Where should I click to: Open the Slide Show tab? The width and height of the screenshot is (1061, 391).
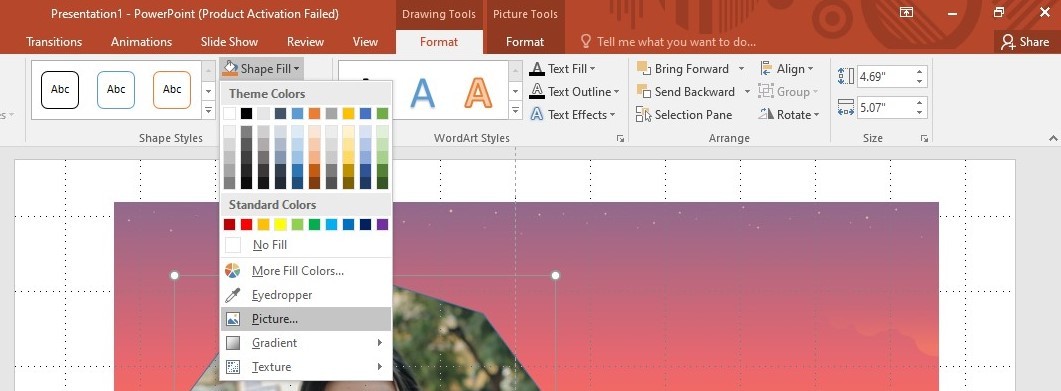pyautogui.click(x=229, y=42)
